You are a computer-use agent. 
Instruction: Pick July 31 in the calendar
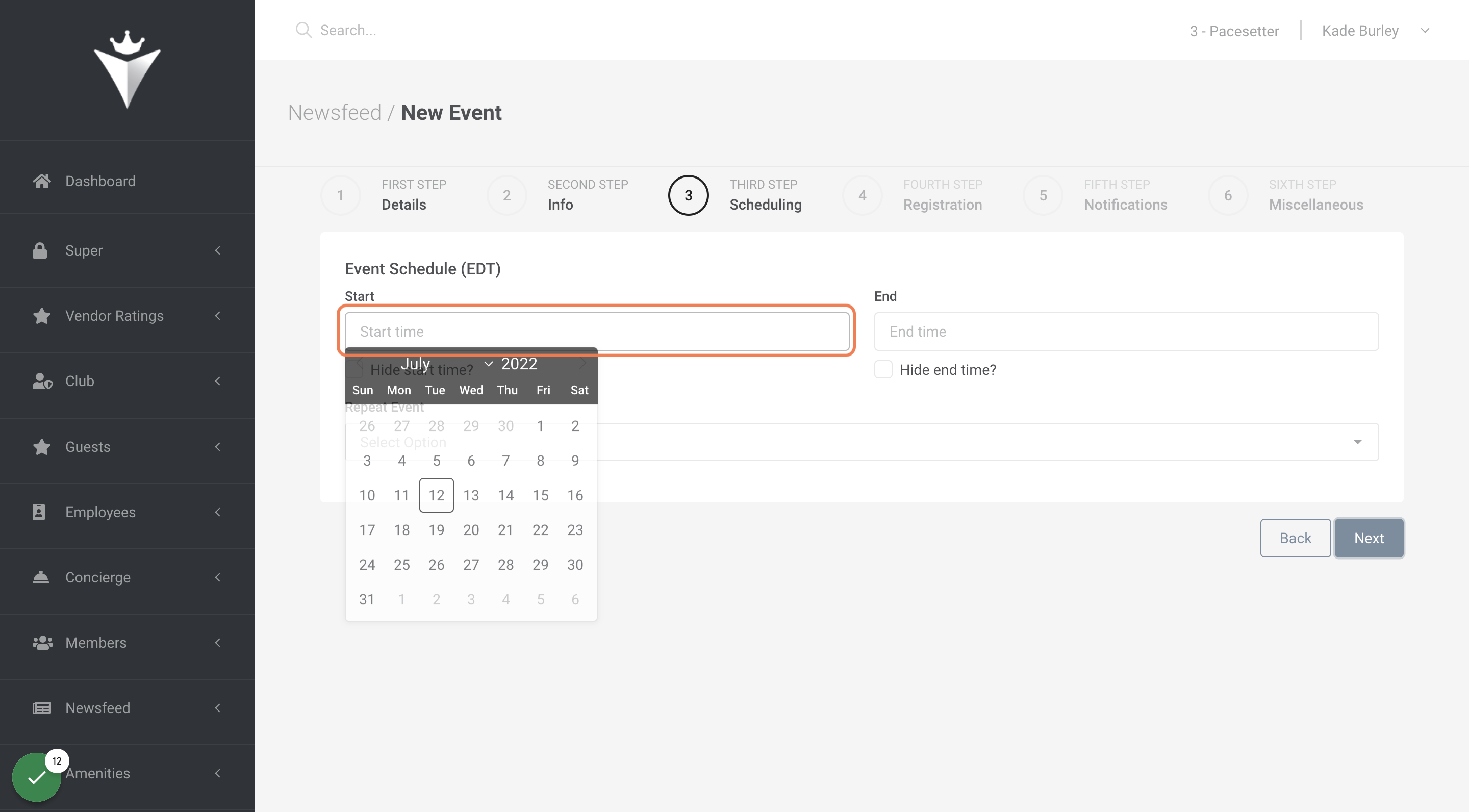click(x=367, y=599)
